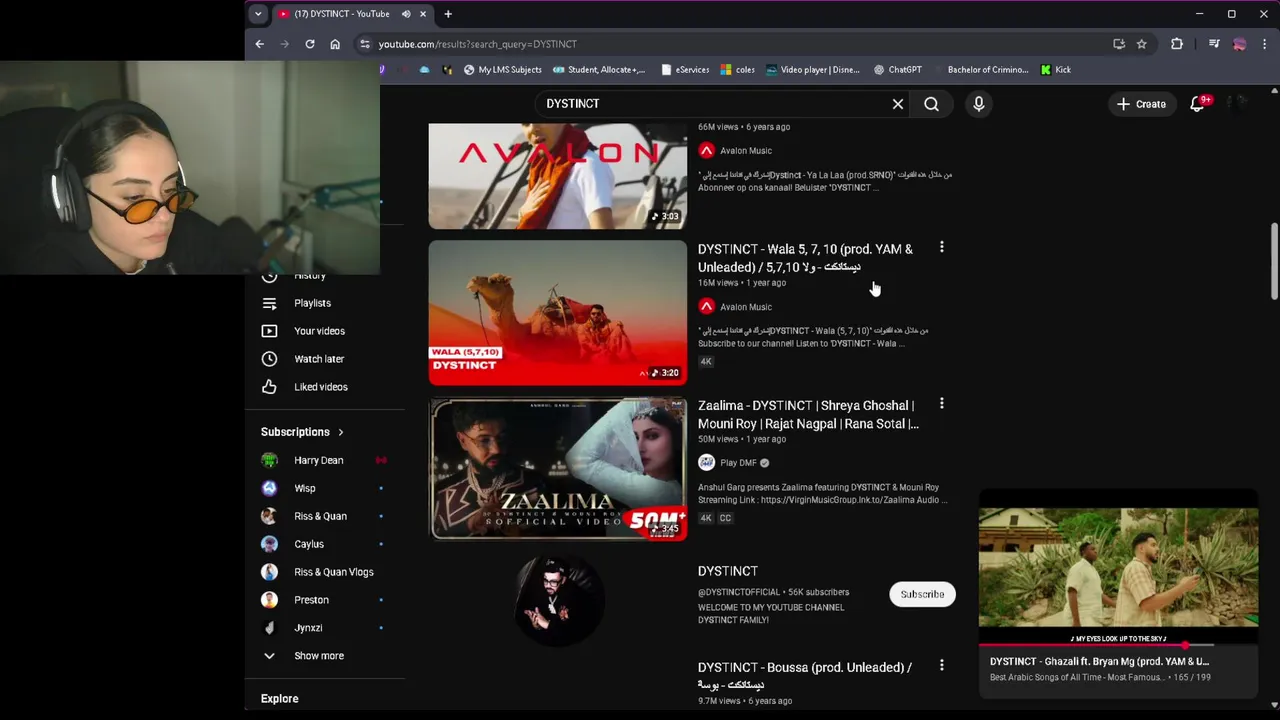Image resolution: width=1280 pixels, height=720 pixels.
Task: Reload the YouTube page
Action: tap(310, 44)
